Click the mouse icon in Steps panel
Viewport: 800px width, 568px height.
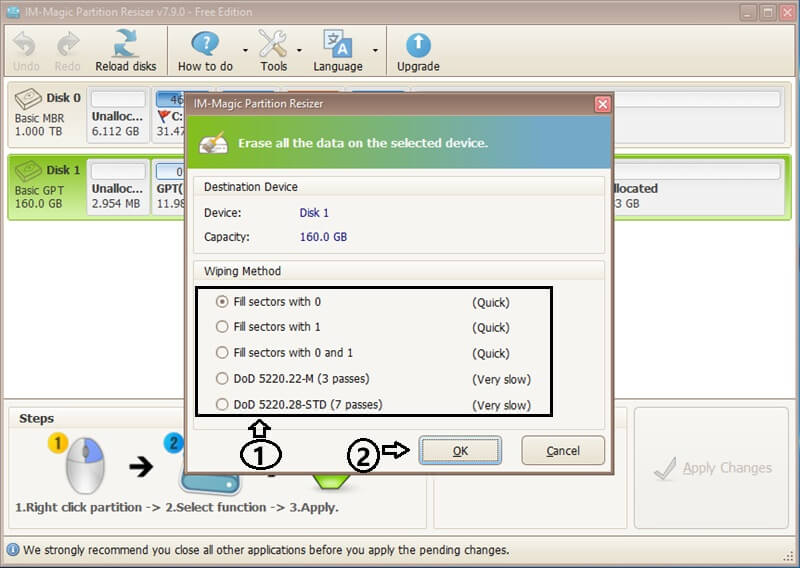(x=85, y=465)
